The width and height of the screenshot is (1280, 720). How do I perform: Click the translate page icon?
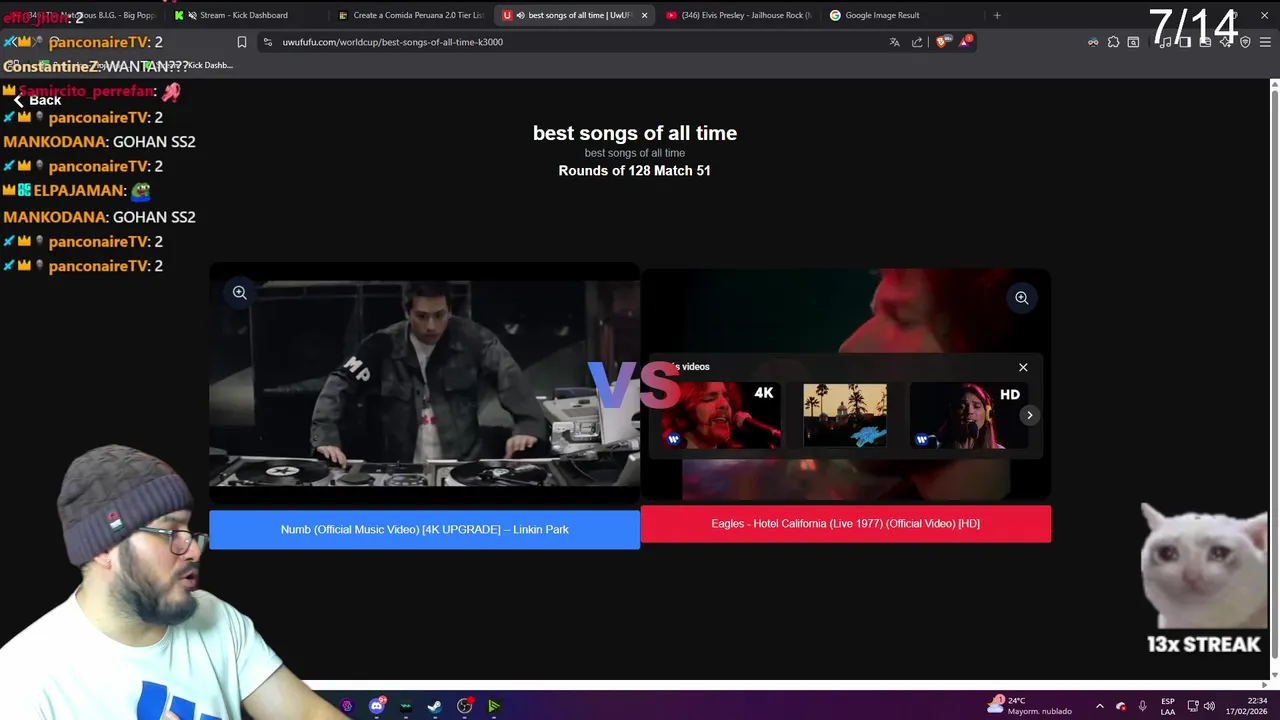click(x=894, y=42)
